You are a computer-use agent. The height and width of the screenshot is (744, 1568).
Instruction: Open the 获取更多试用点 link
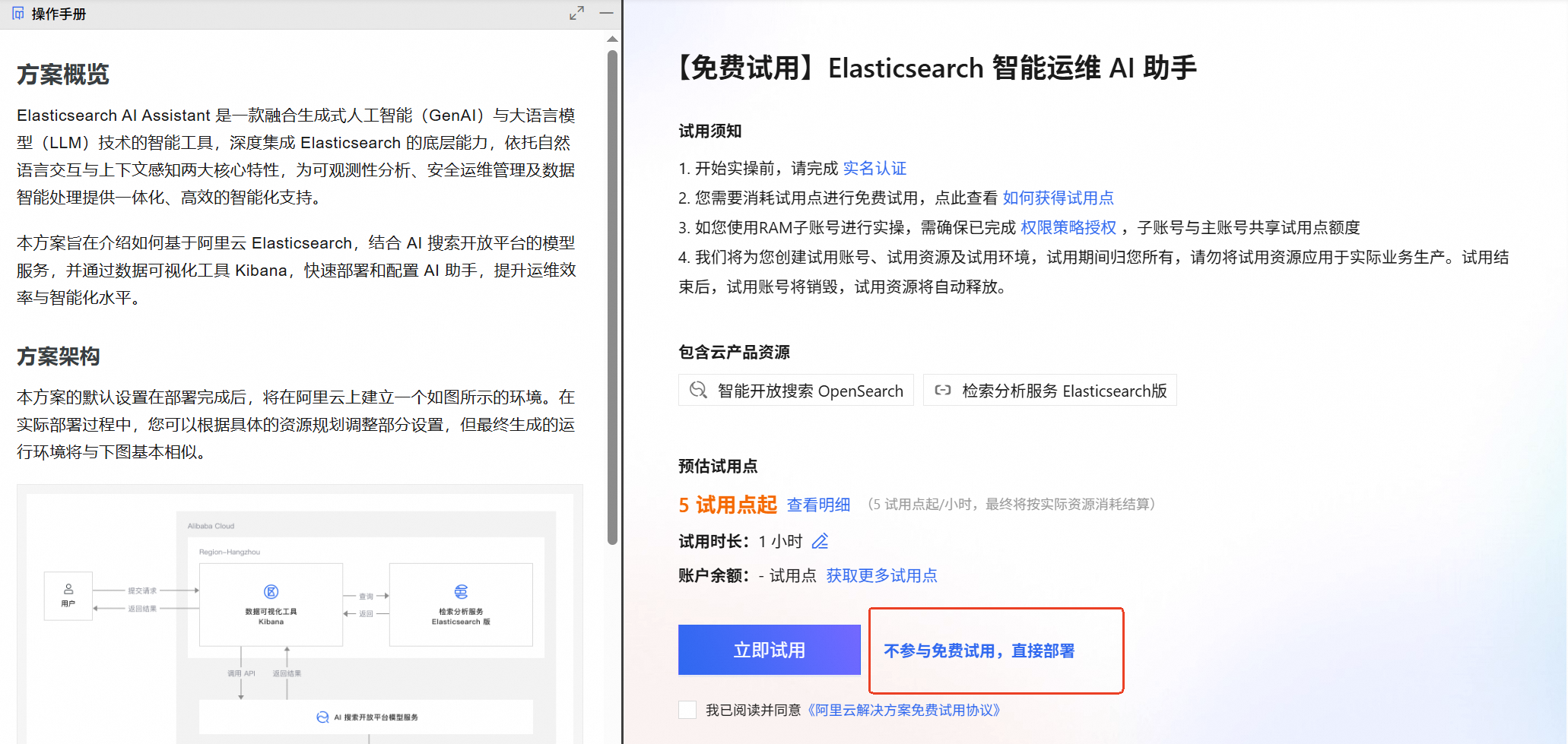(882, 575)
